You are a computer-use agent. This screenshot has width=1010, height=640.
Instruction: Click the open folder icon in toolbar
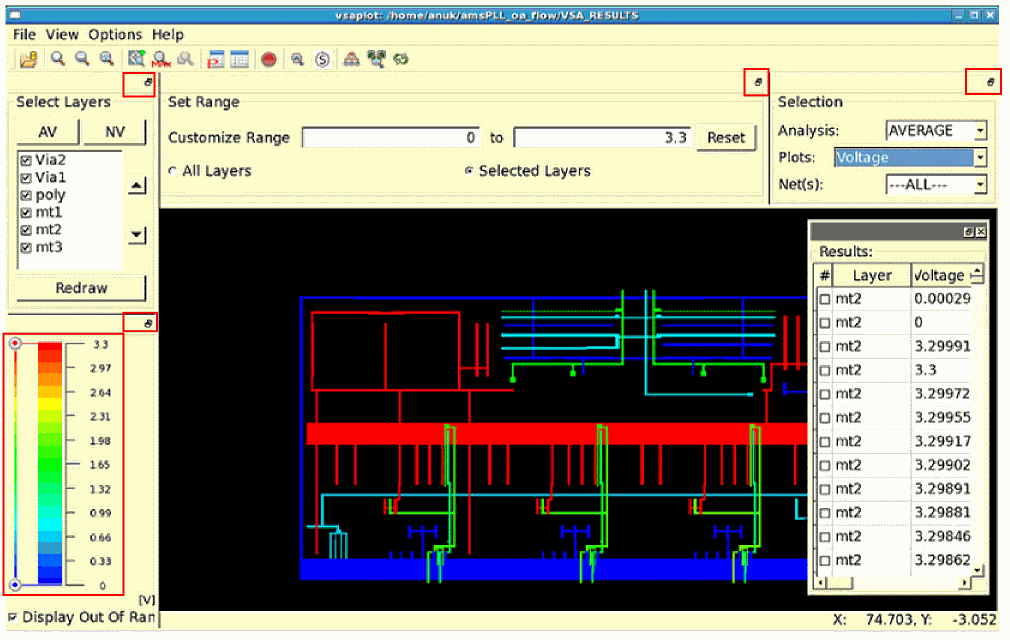pyautogui.click(x=29, y=60)
